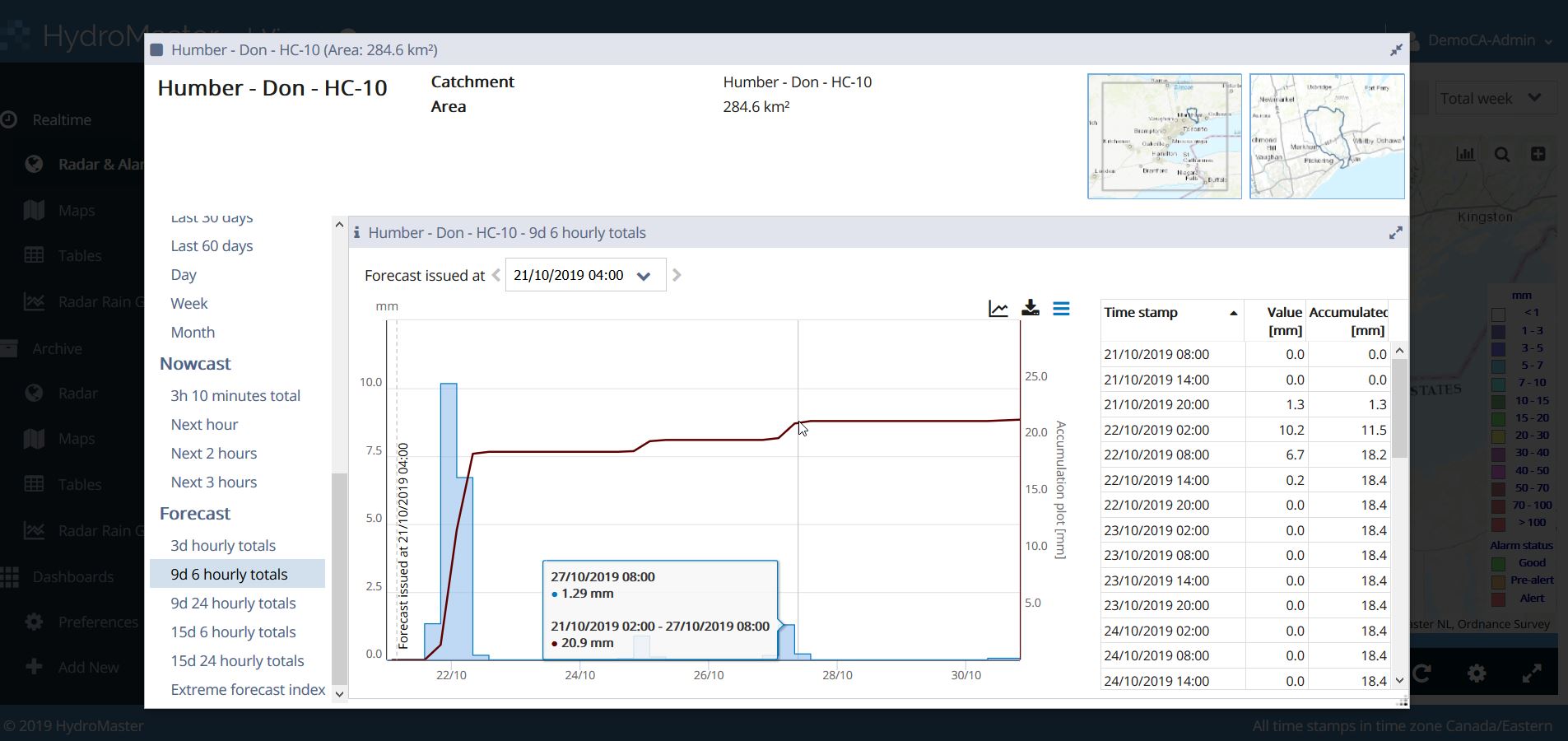Click the Pre-alert alarm status swatch

click(x=1499, y=581)
